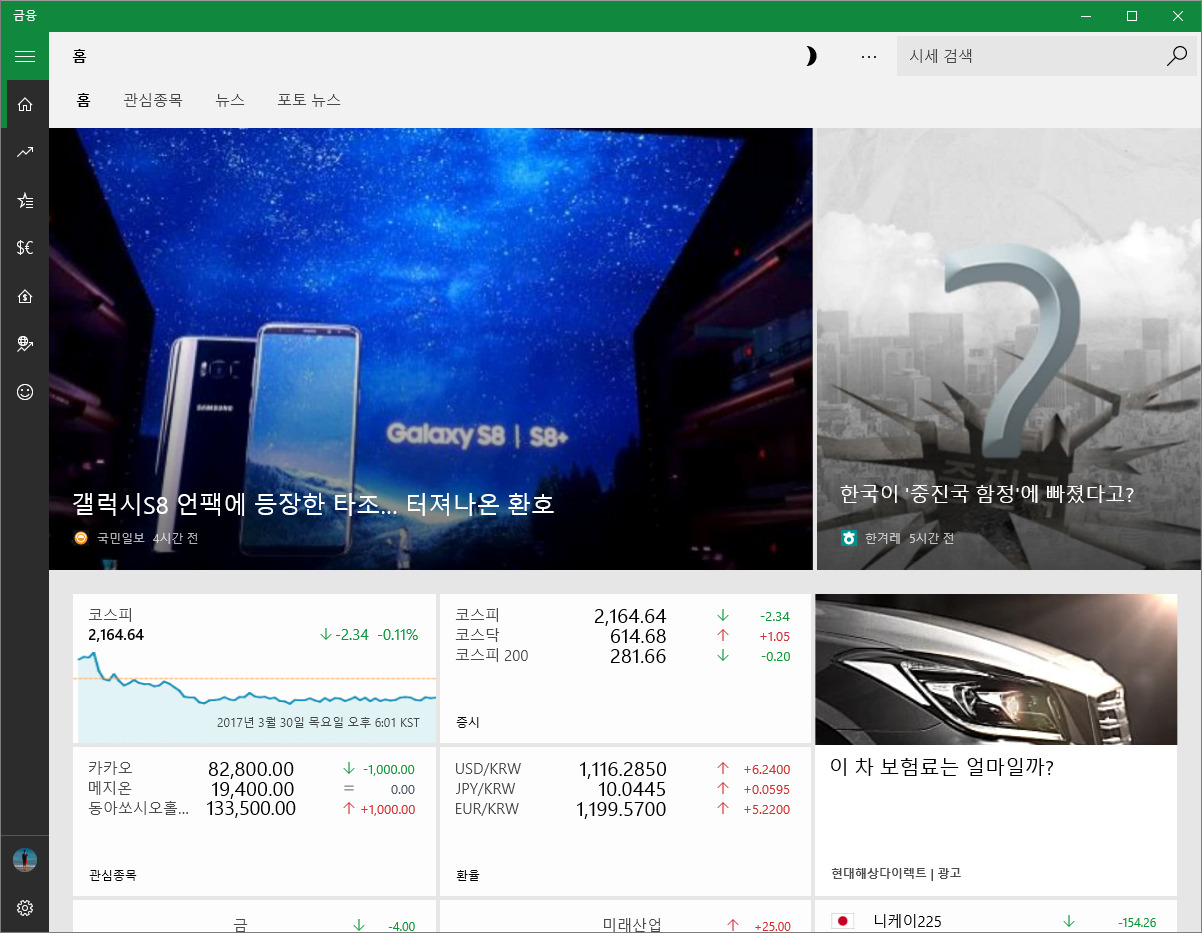The image size is (1202, 933).
Task: Click the 코스피 2,164.64 row in 증시
Action: (x=625, y=616)
